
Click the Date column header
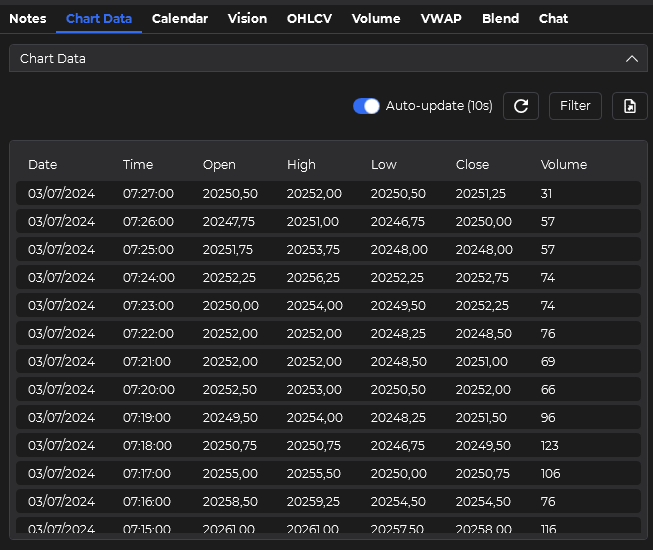42,164
